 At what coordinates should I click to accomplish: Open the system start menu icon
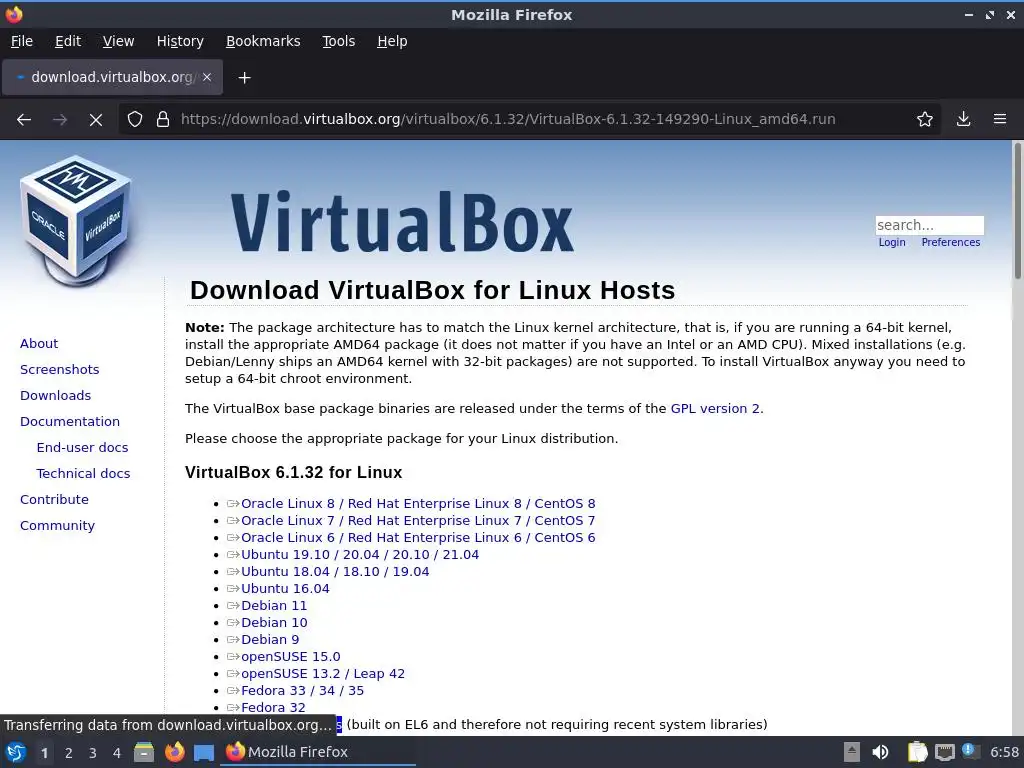click(x=16, y=752)
